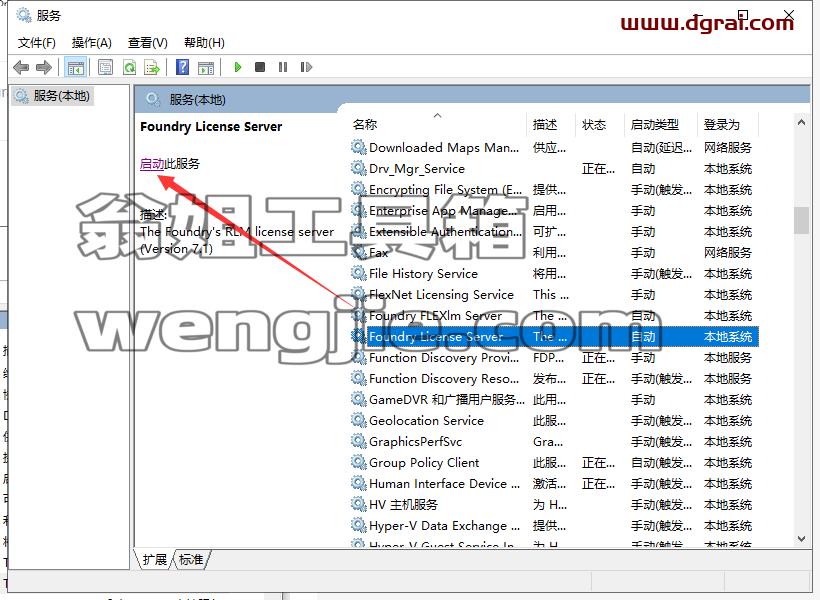Sort by the 启动类型 column header

point(655,124)
